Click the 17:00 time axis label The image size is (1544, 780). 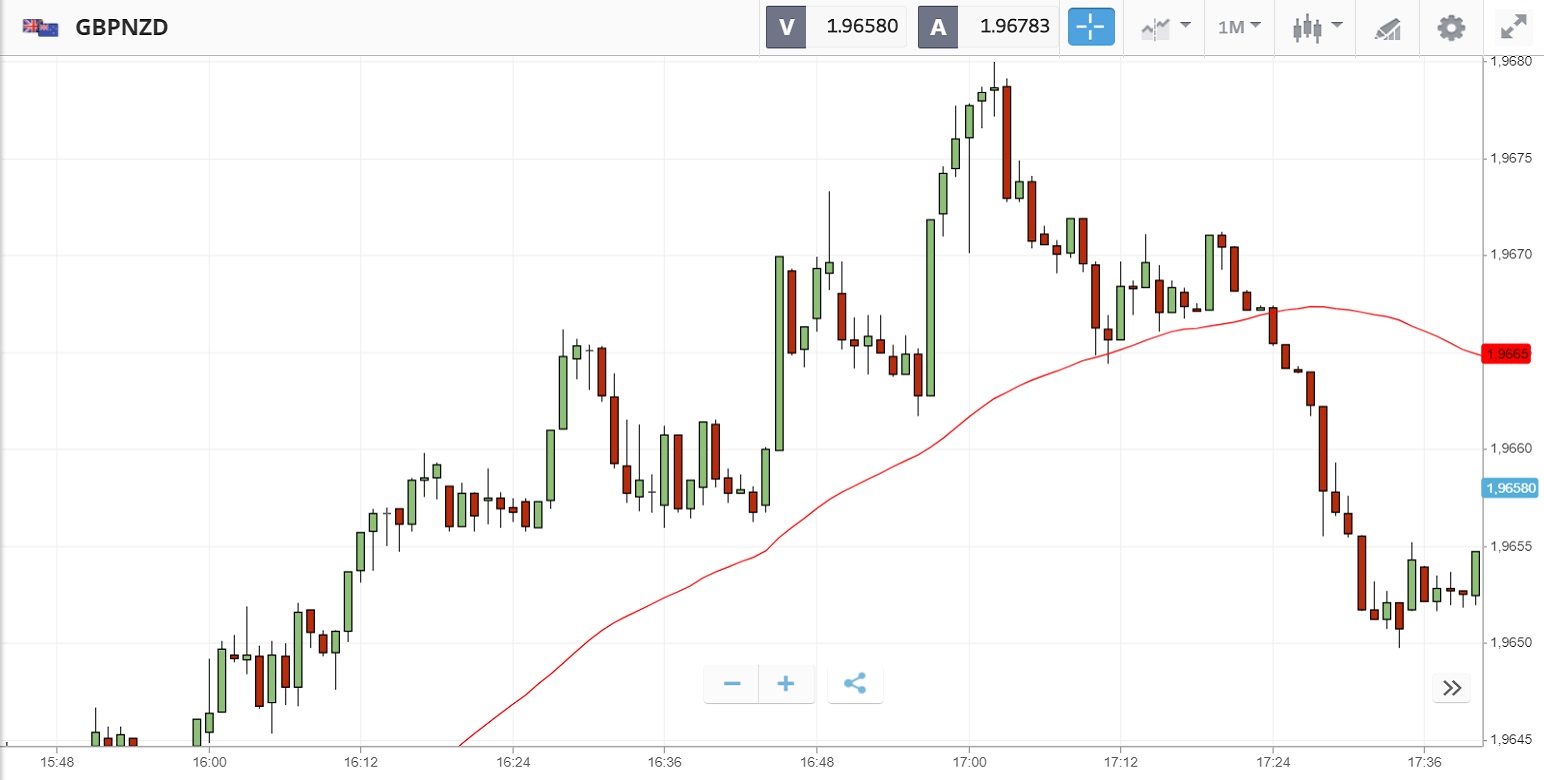pos(969,762)
